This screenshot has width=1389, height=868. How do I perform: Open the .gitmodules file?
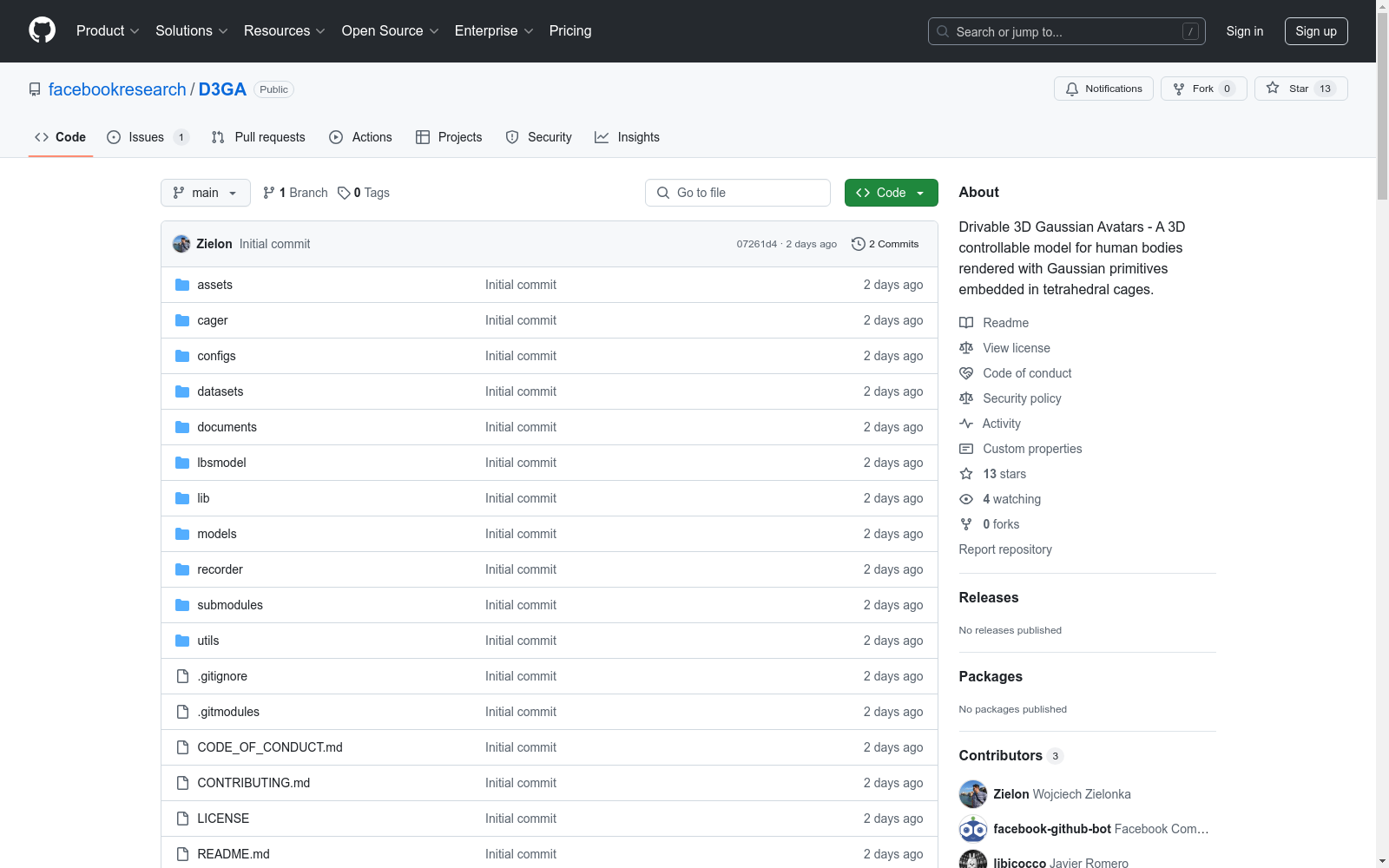coord(228,712)
